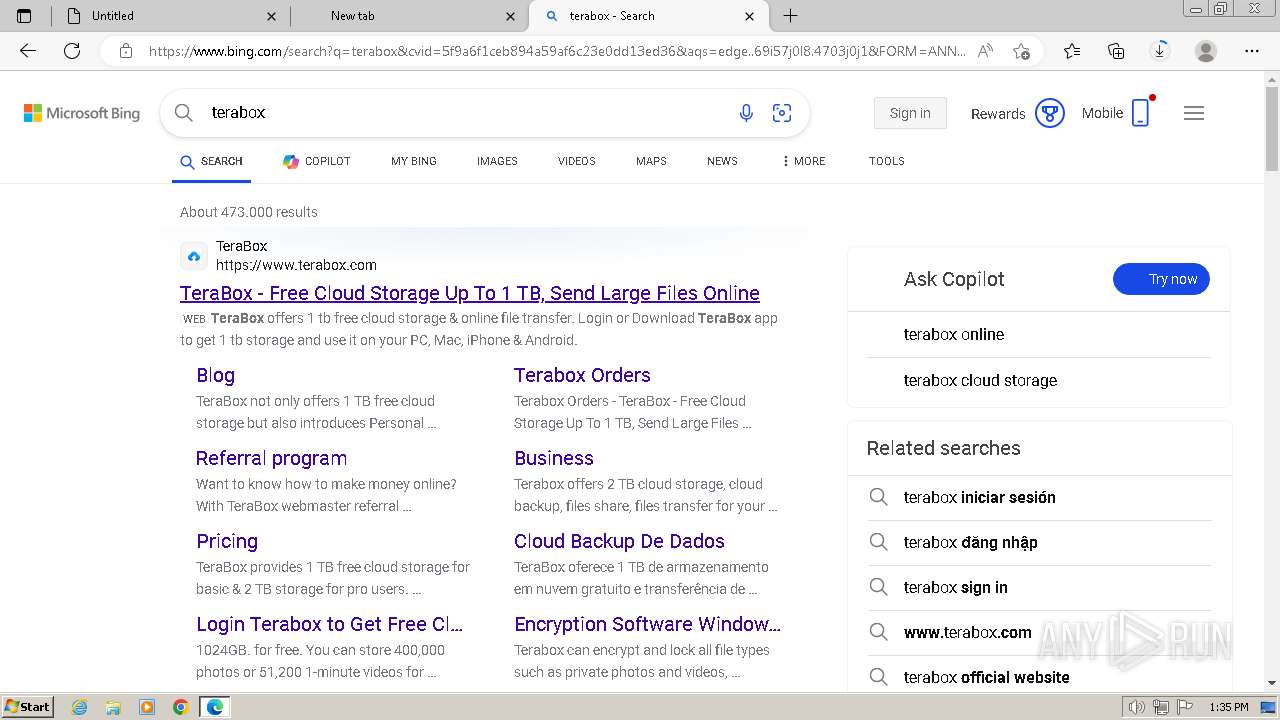This screenshot has height=720, width=1280.
Task: Search using voice microphone icon
Action: coord(746,113)
